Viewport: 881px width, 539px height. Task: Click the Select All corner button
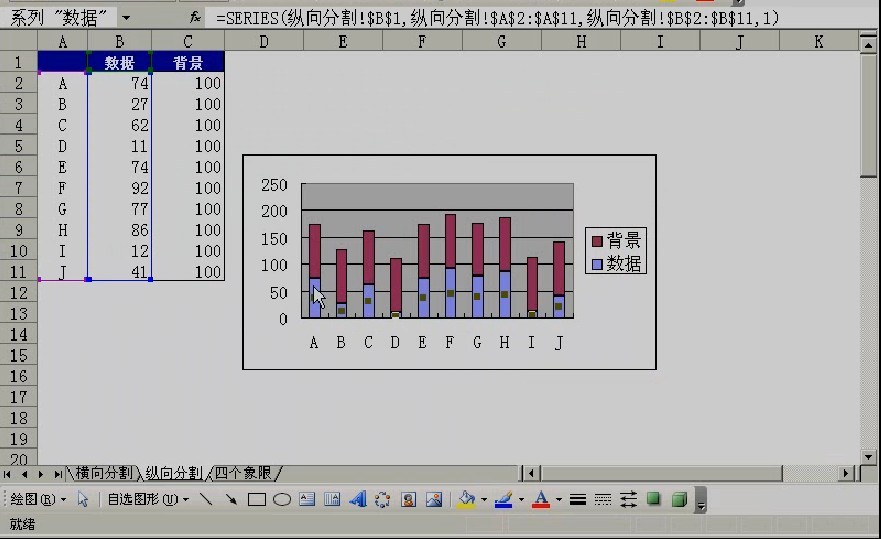click(19, 42)
